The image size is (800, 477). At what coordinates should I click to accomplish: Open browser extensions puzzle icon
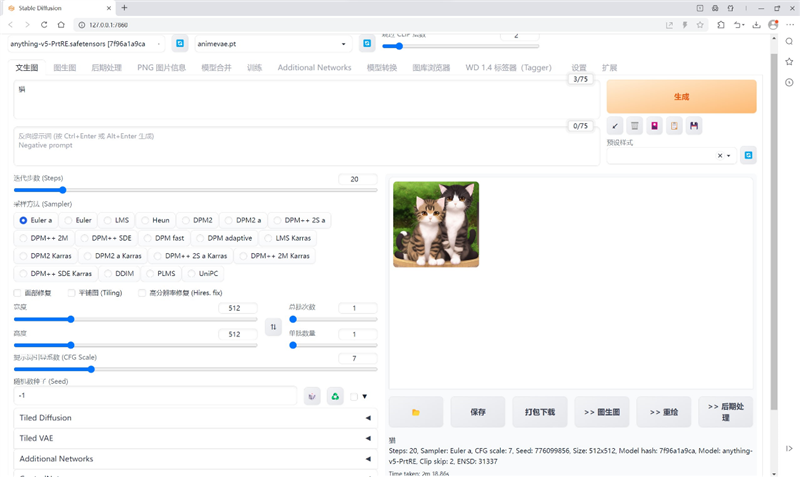[x=721, y=24]
